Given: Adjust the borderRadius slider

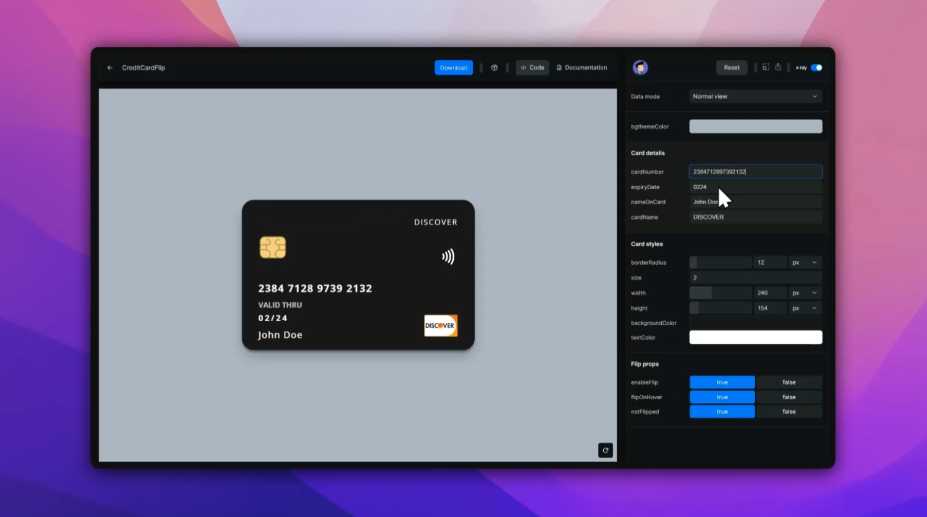Looking at the screenshot, I should pos(720,263).
